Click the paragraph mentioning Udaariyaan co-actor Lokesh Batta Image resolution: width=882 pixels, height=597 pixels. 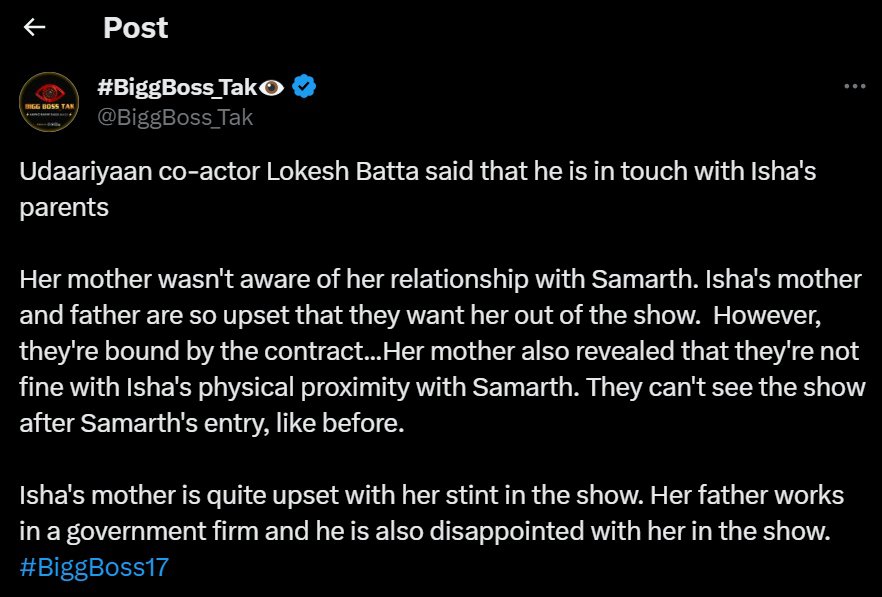pos(417,189)
